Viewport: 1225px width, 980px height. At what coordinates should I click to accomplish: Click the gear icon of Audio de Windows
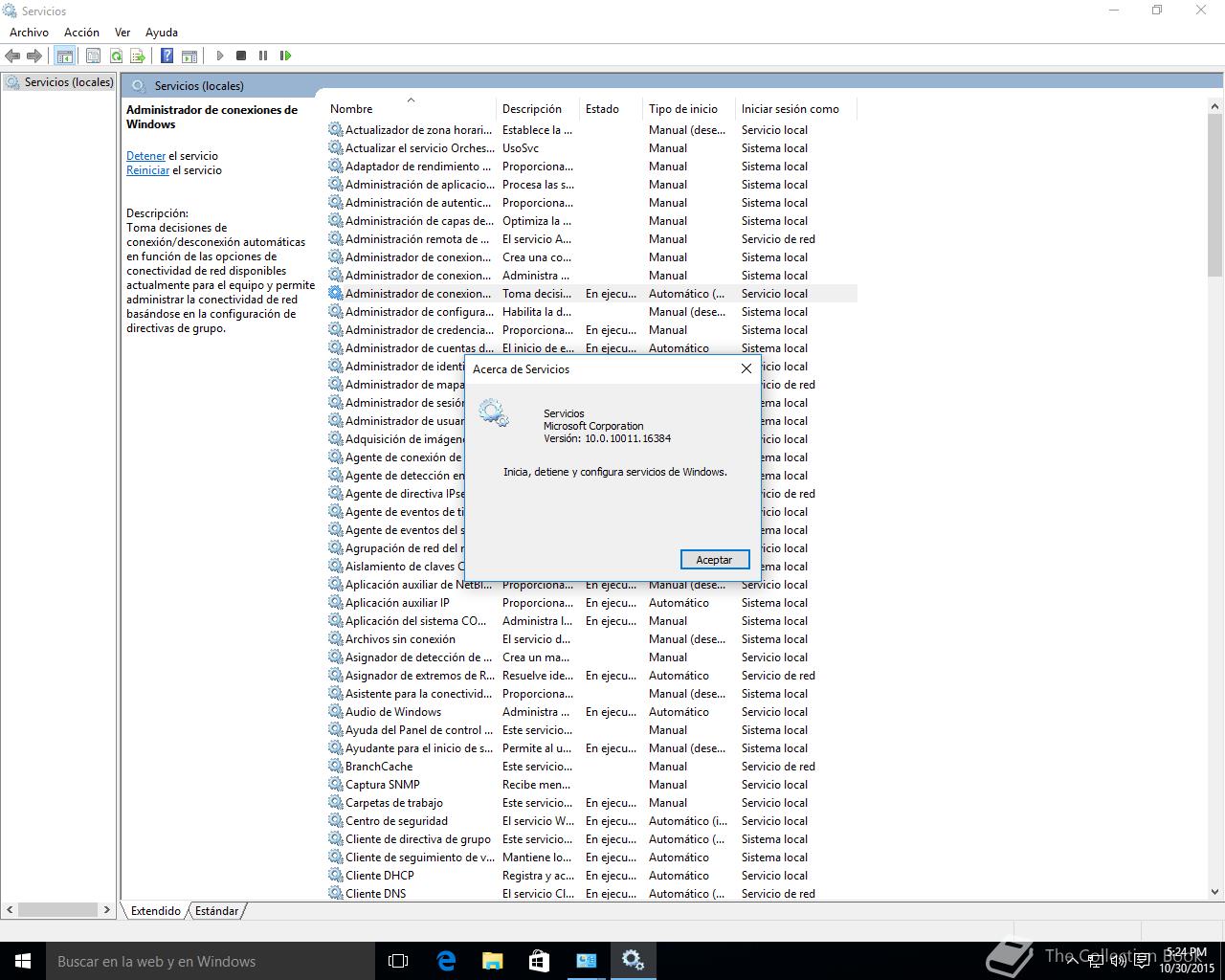(x=335, y=711)
